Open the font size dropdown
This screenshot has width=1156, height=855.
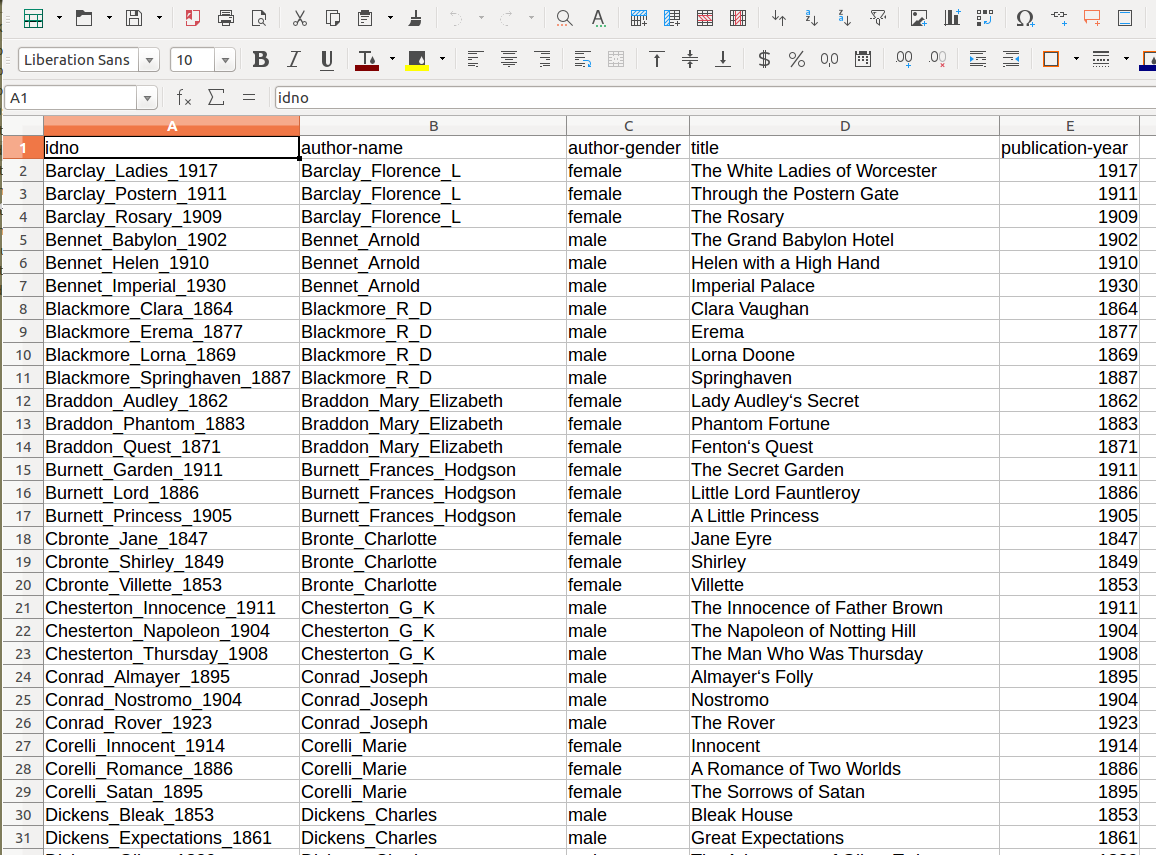226,60
